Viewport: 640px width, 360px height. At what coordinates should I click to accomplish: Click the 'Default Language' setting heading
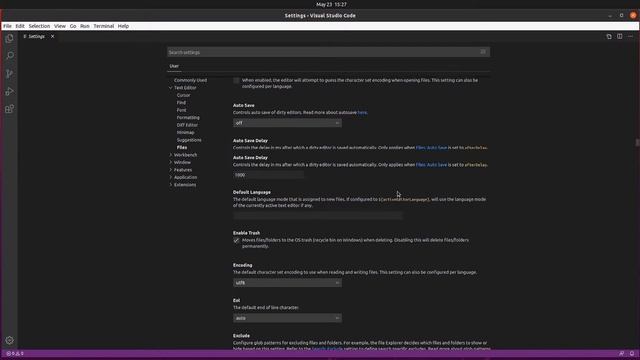point(252,192)
